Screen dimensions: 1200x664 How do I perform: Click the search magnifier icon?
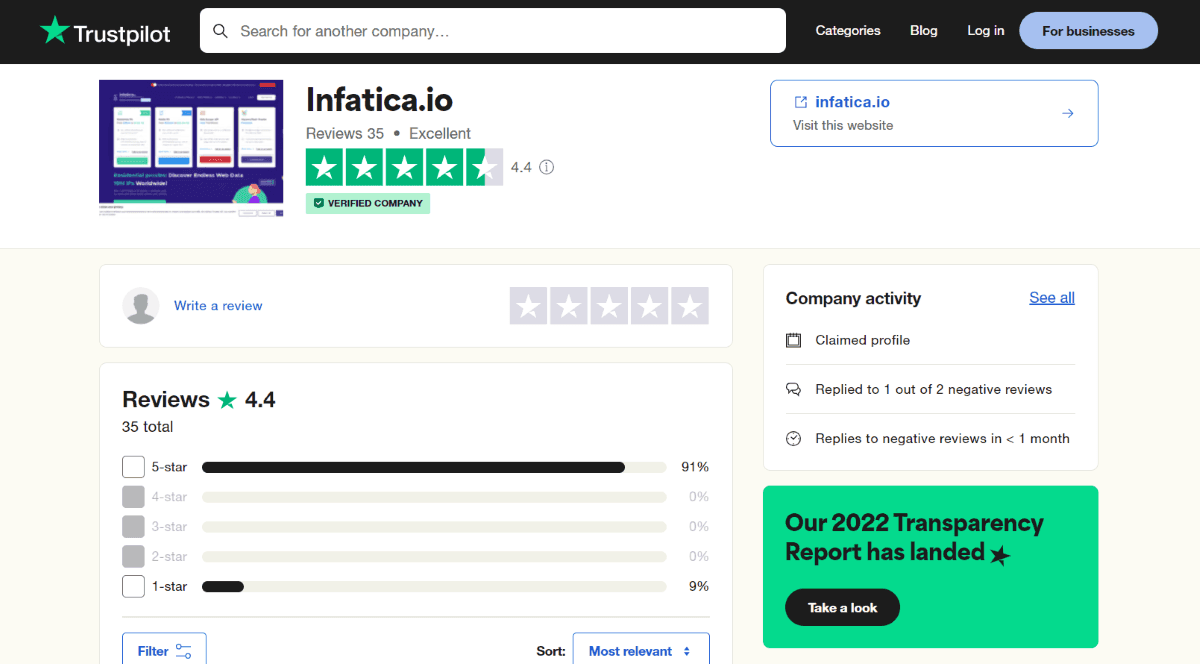220,31
